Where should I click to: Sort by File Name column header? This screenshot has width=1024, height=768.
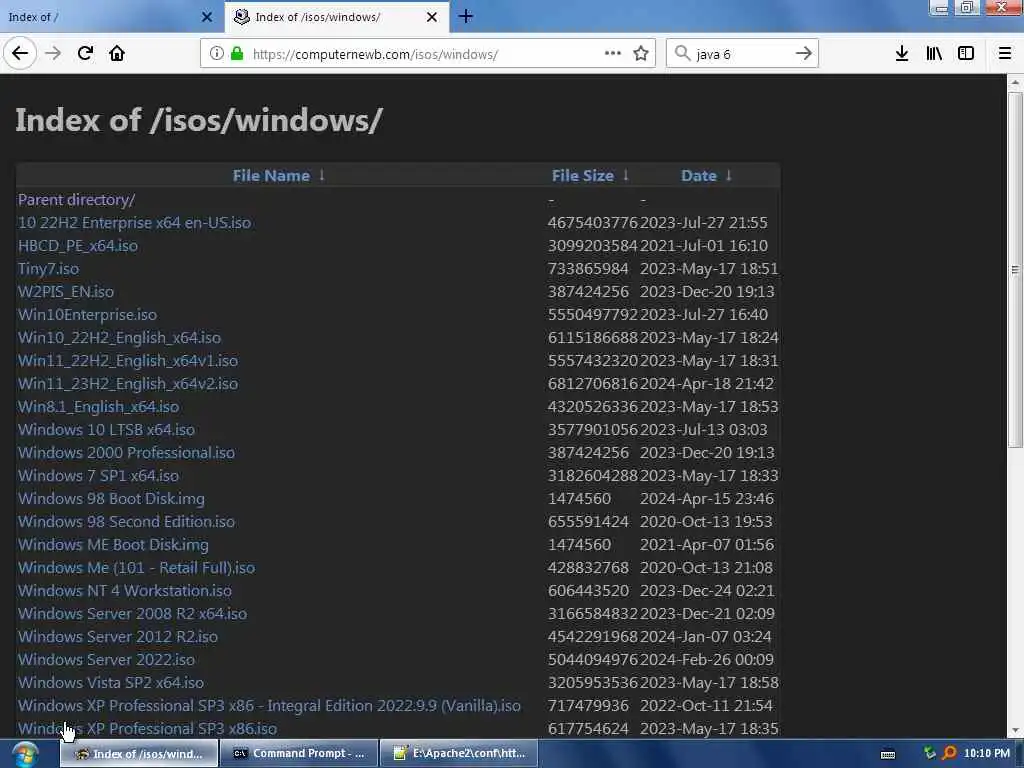[x=271, y=176]
